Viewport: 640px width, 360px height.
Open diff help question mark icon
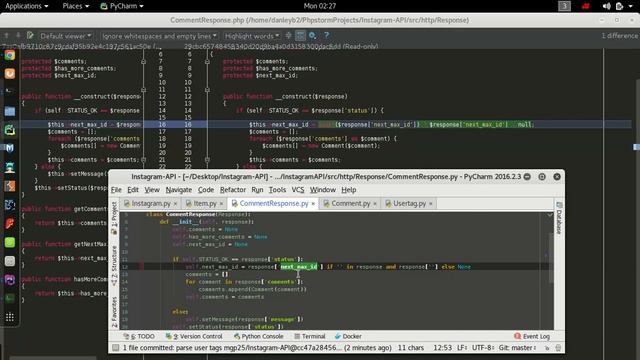[x=326, y=36]
